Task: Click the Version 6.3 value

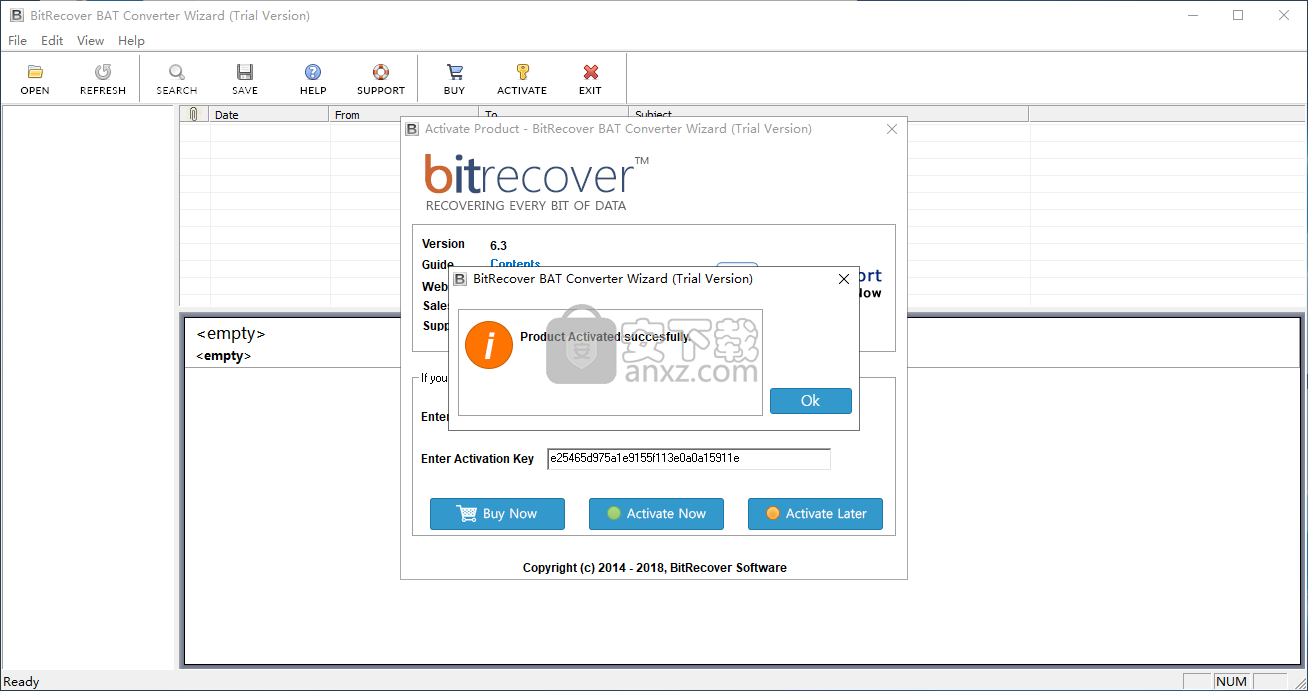Action: pos(498,245)
